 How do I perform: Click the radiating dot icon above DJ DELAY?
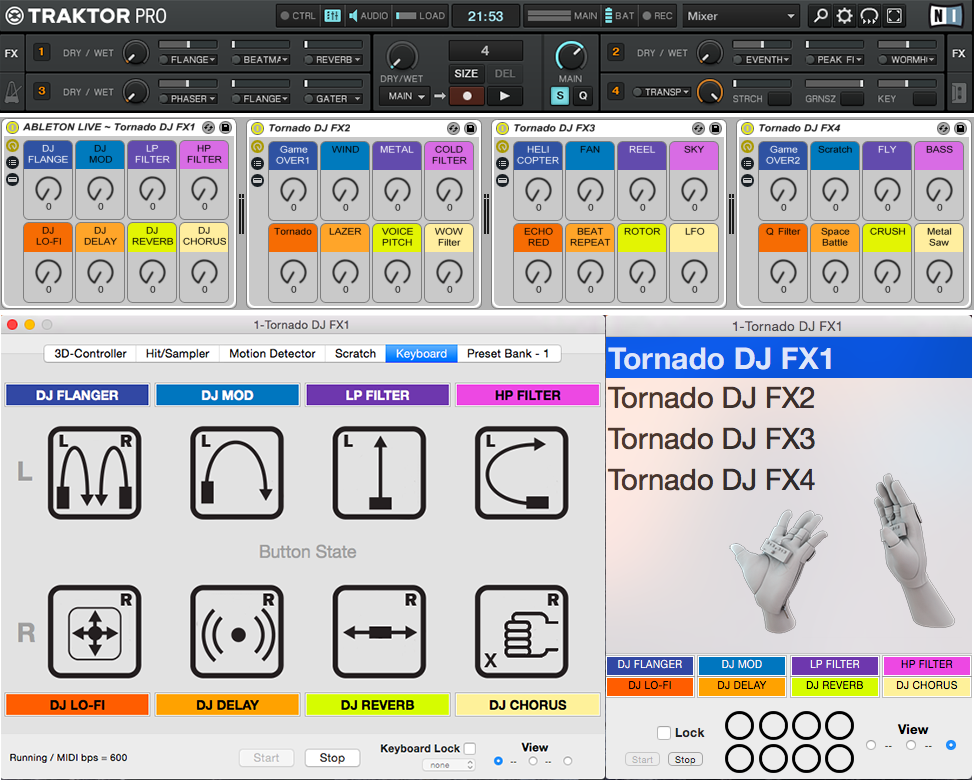[237, 632]
